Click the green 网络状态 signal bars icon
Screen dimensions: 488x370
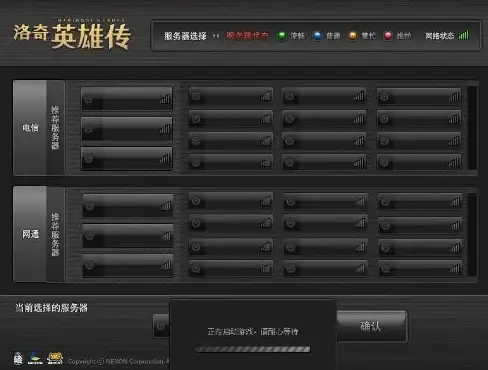point(464,35)
